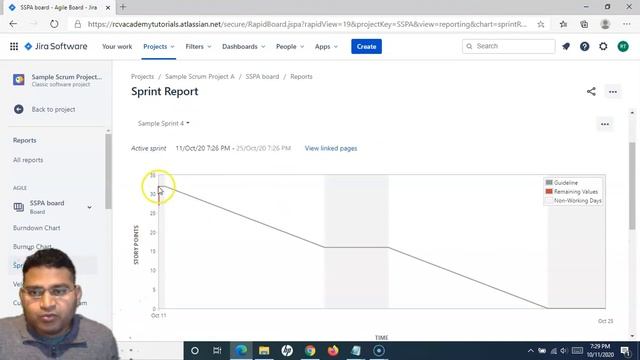This screenshot has height=360, width=640.
Task: Bookmark page with the star icon
Action: (540, 24)
